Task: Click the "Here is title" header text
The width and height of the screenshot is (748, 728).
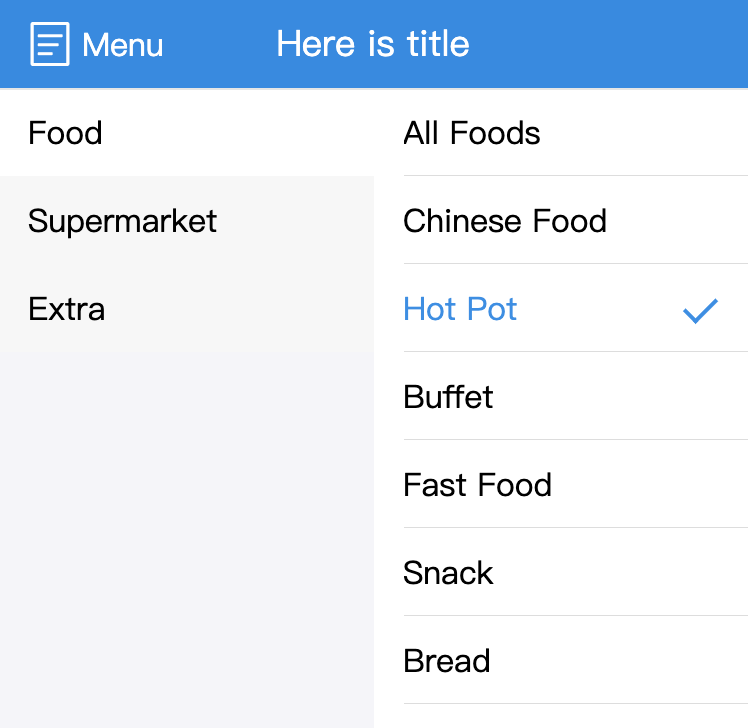Action: 373,44
